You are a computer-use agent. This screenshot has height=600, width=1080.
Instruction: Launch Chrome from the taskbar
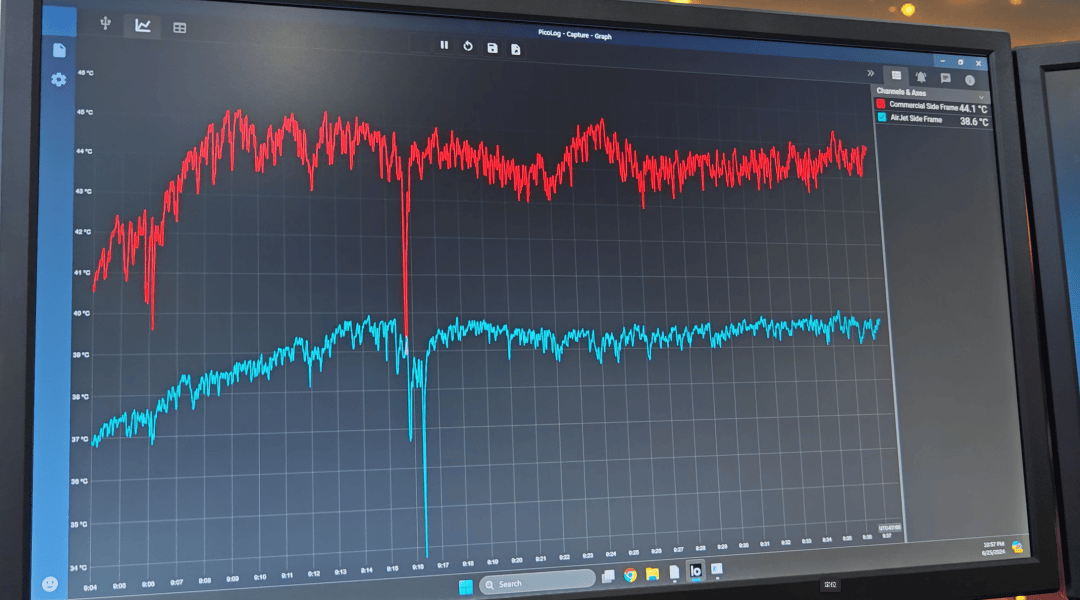click(630, 575)
